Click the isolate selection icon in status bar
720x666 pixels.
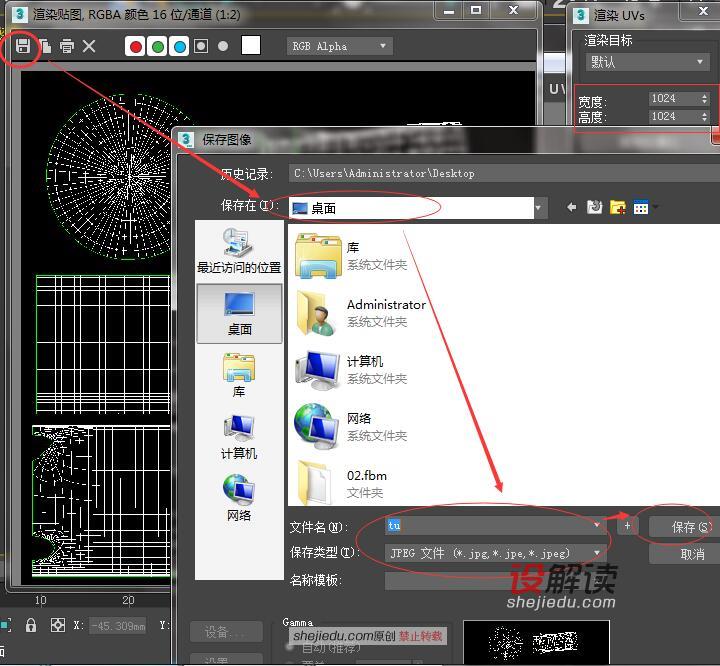tap(6, 625)
